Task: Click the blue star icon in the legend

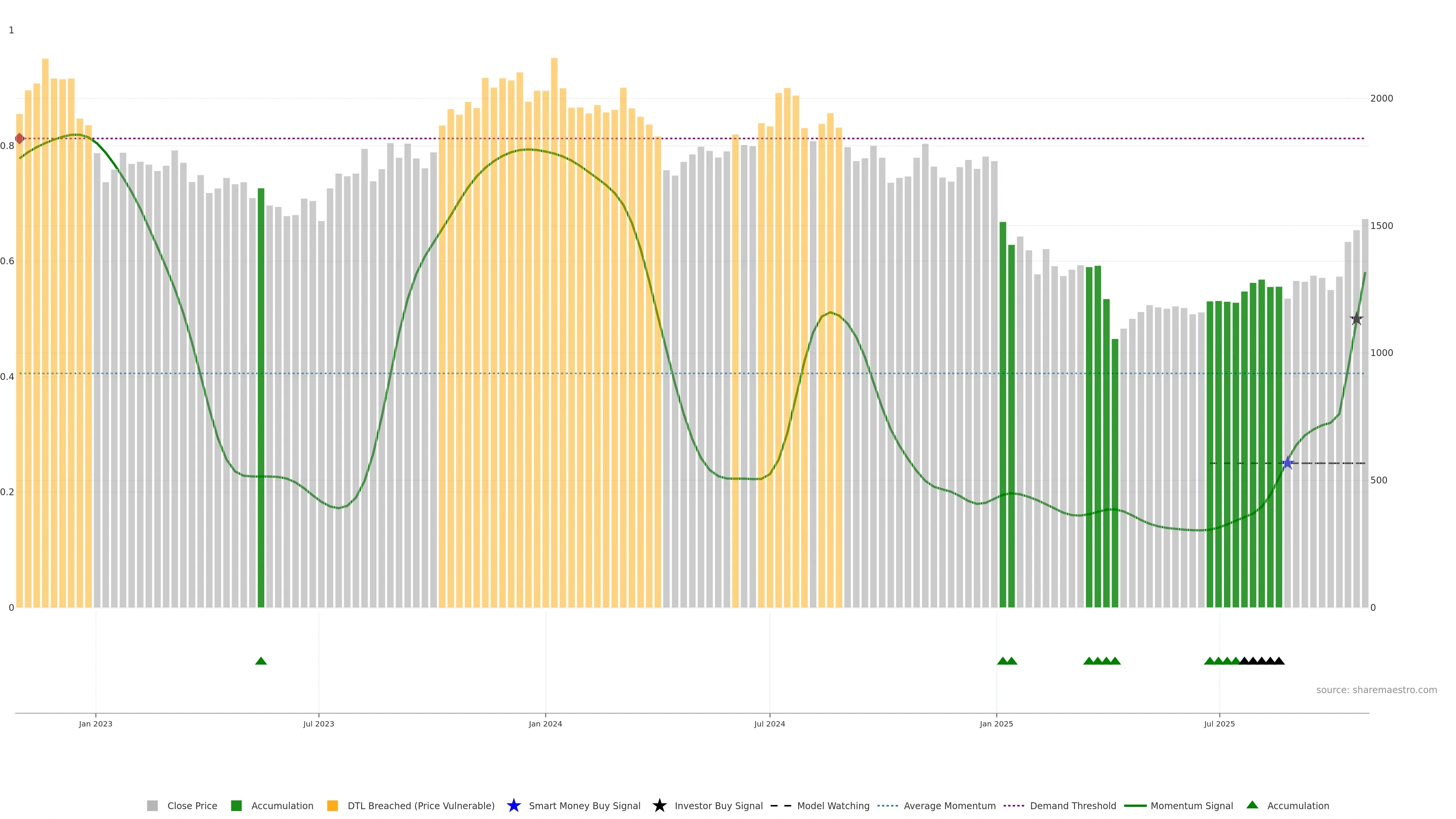Action: 513,805
